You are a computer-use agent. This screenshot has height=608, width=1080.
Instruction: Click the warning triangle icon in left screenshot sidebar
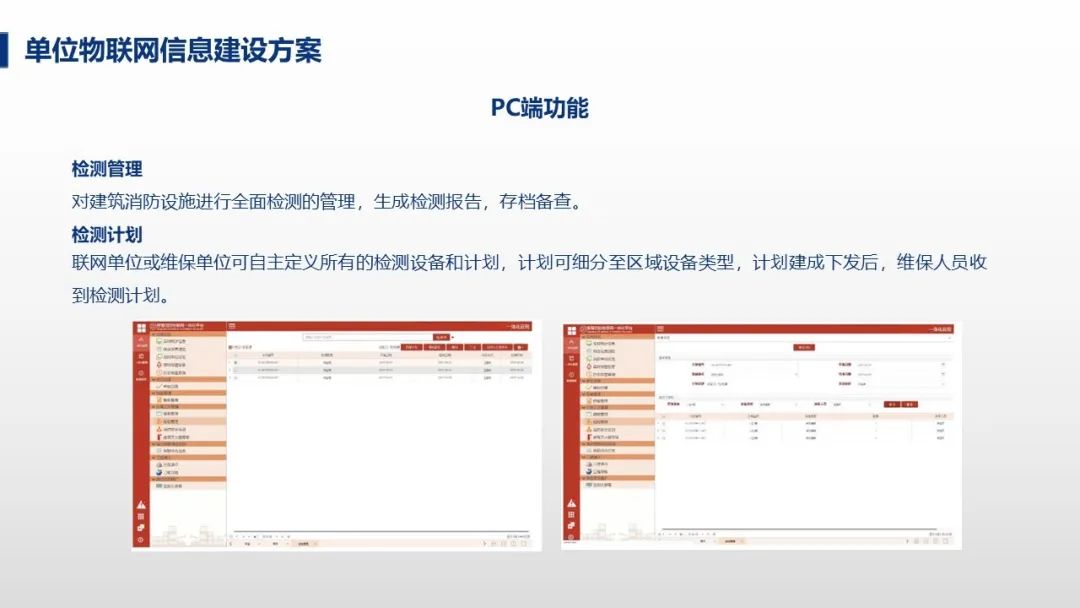click(x=141, y=505)
